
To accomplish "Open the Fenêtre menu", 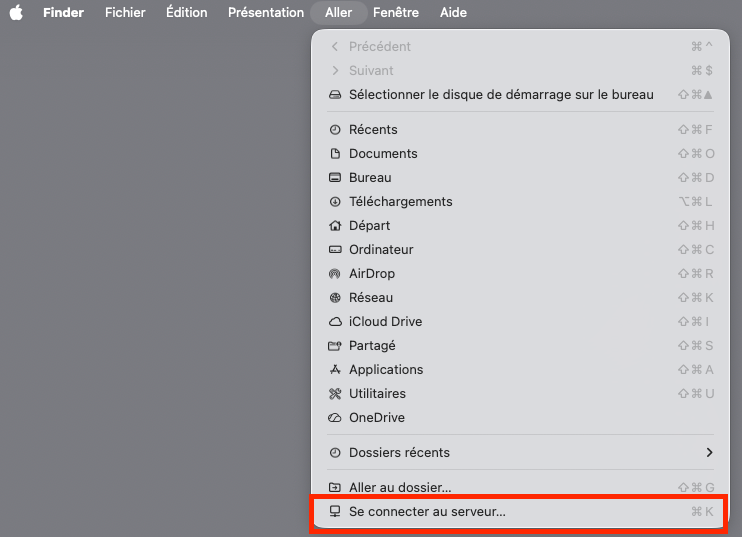I will pos(396,13).
